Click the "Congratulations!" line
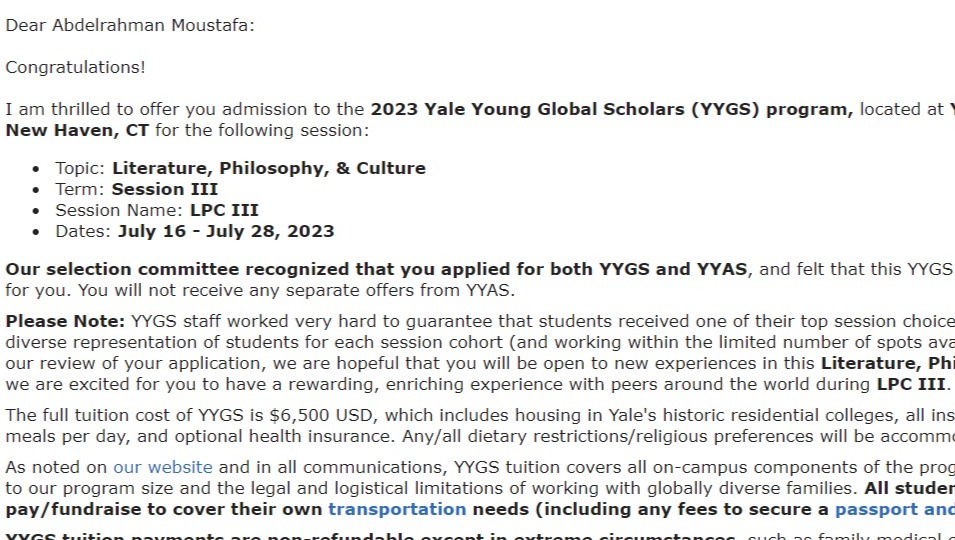Viewport: 955px width, 540px height. pos(76,68)
